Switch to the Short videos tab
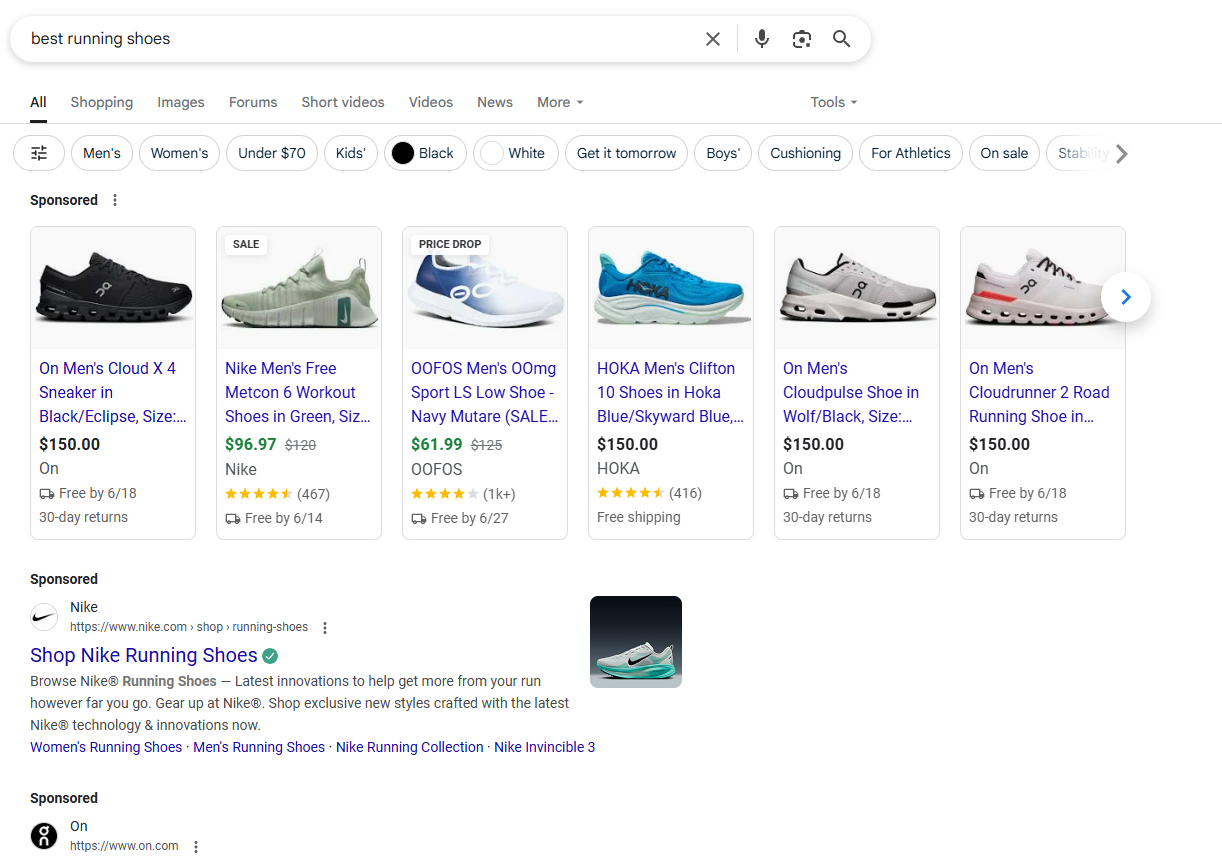The width and height of the screenshot is (1222, 861). point(343,102)
